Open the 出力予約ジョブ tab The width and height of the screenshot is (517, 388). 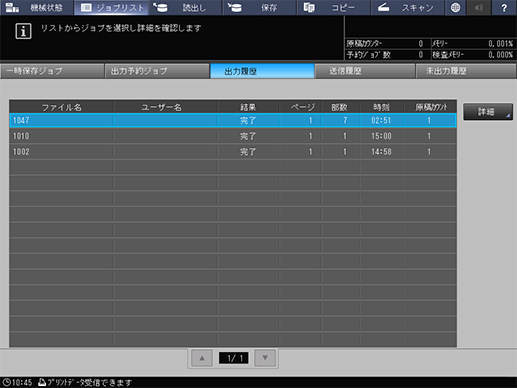pyautogui.click(x=157, y=71)
